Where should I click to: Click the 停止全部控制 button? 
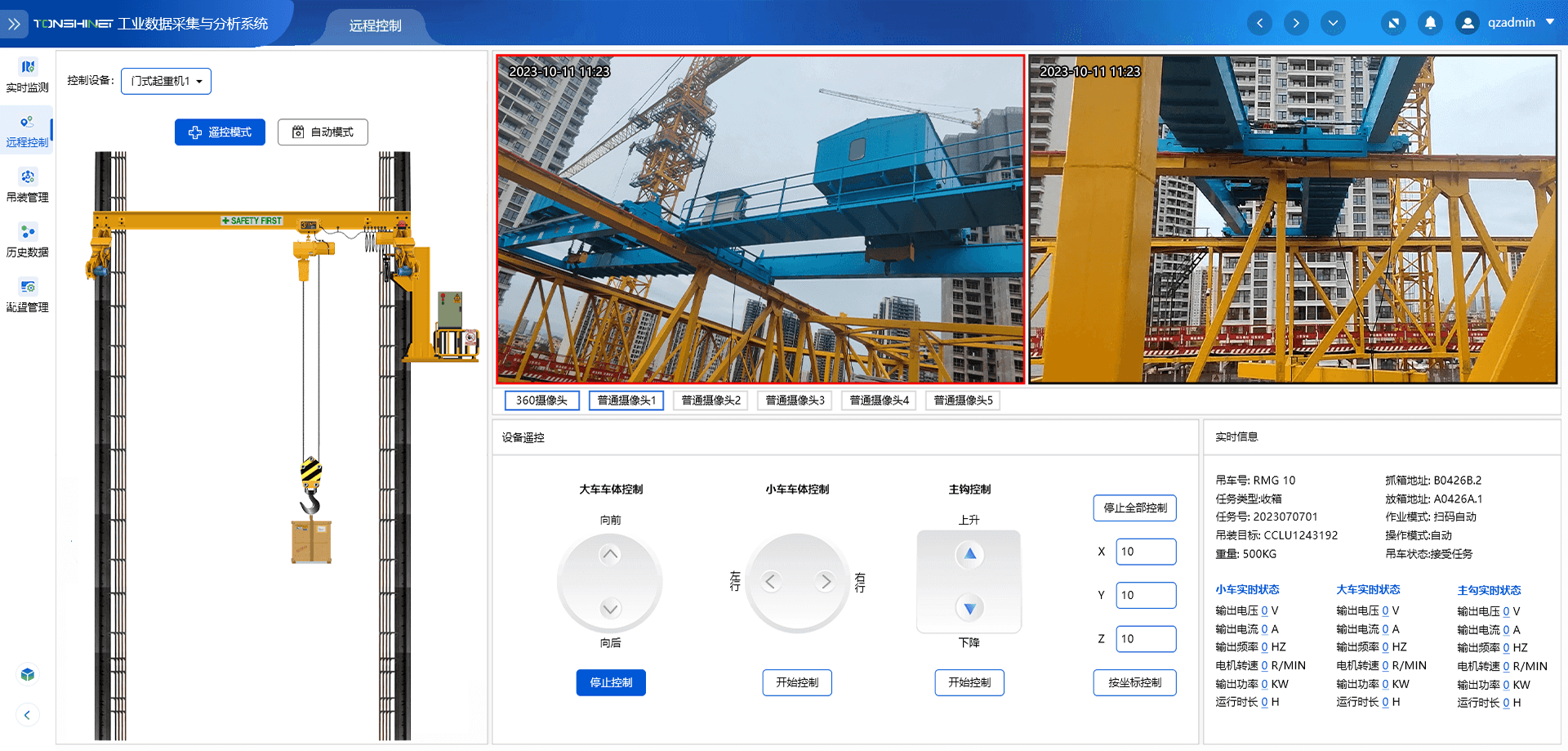(1134, 507)
